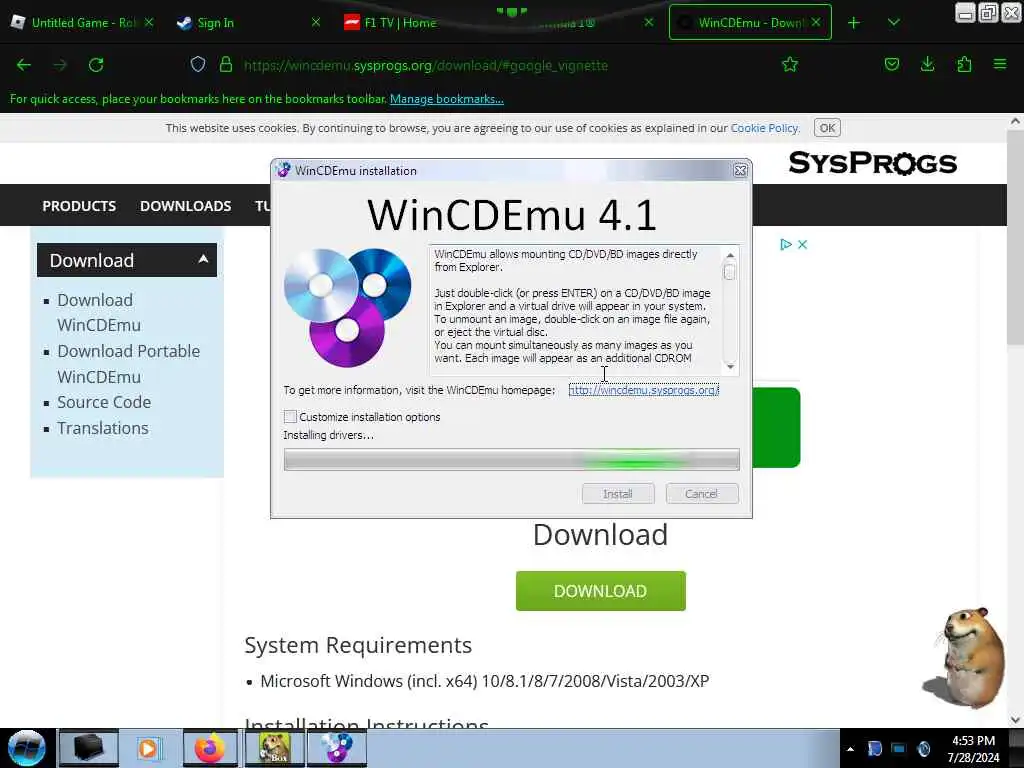Open the taskbar clock showing 4:53 PM
The height and width of the screenshot is (768, 1024).
(x=973, y=749)
